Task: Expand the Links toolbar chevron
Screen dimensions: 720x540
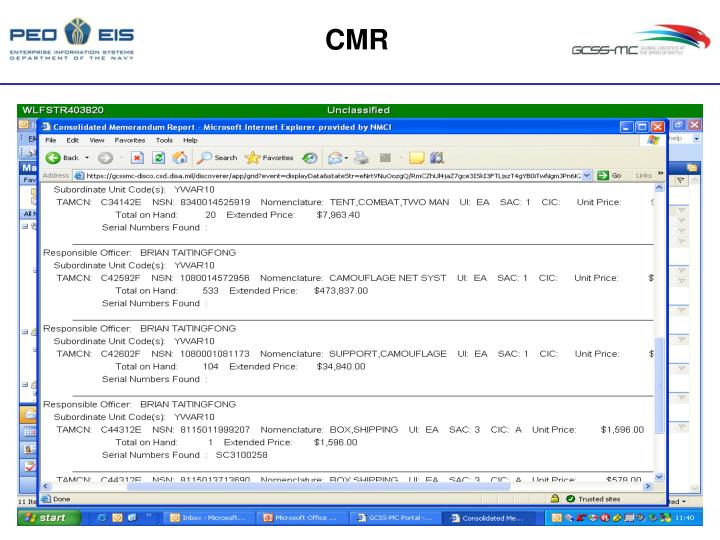Action: (x=659, y=175)
